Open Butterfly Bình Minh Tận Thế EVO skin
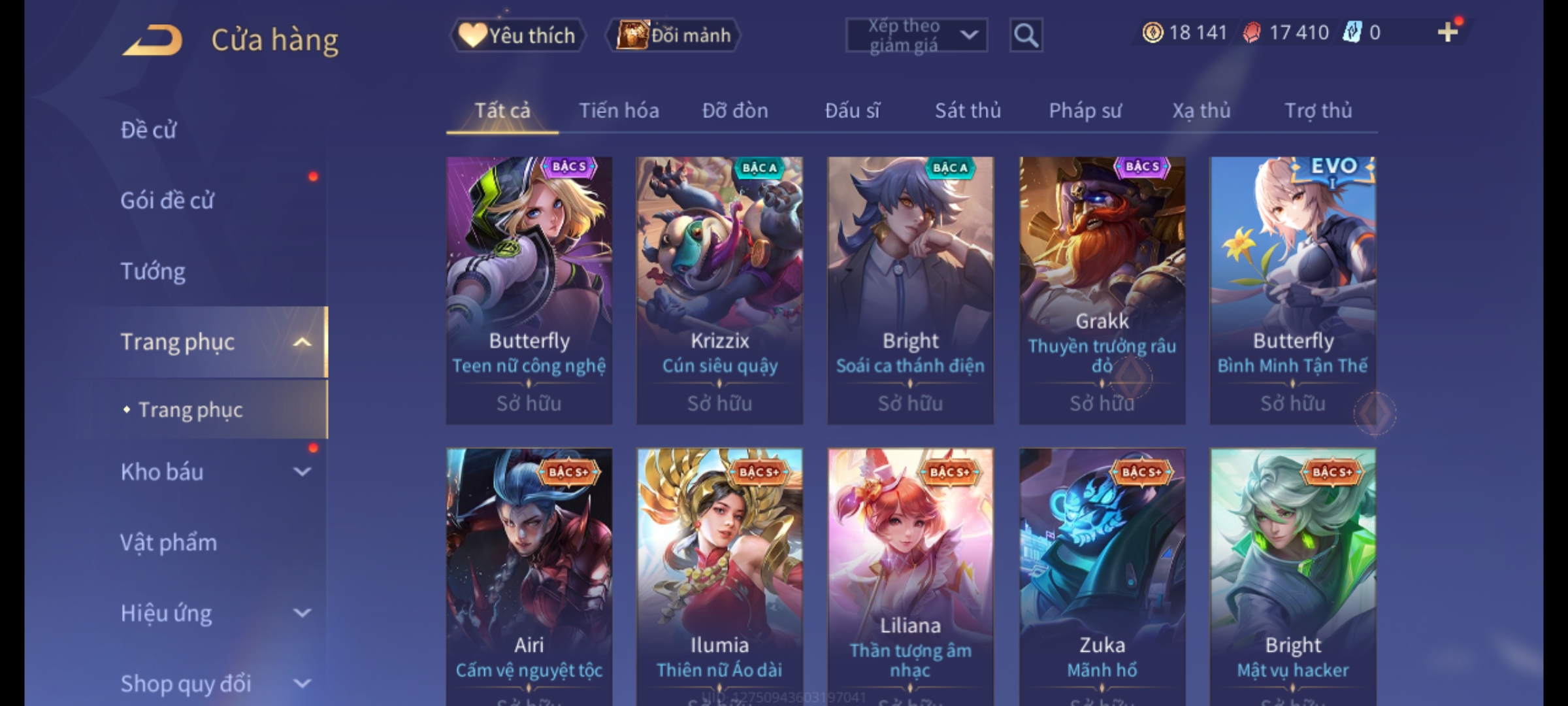1568x706 pixels. coord(1292,290)
